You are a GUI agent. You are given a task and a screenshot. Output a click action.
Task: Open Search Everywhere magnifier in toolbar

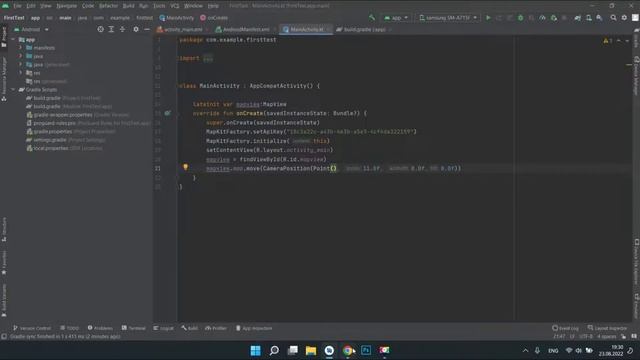coord(613,18)
